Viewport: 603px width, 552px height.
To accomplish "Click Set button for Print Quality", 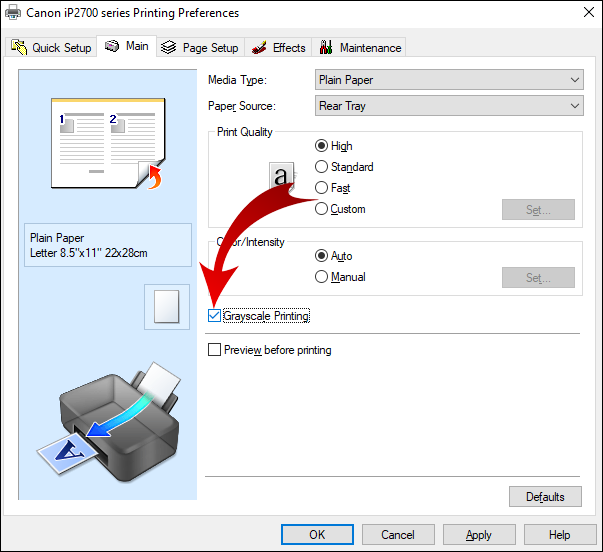I will click(538, 210).
